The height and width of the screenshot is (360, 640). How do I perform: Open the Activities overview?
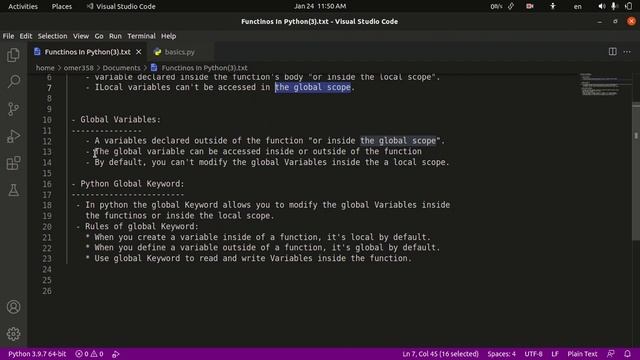[23, 6]
